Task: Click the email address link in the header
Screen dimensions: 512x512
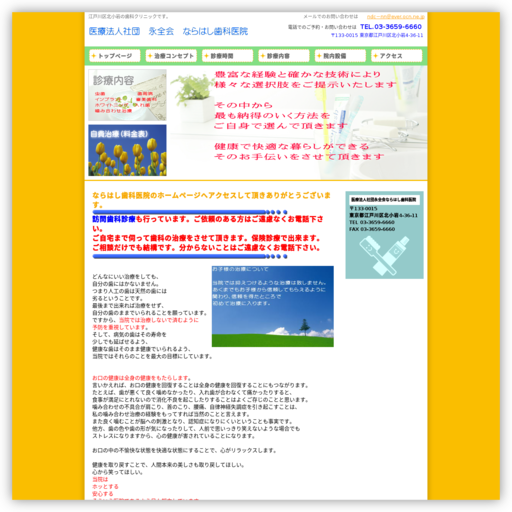Action: tap(395, 17)
